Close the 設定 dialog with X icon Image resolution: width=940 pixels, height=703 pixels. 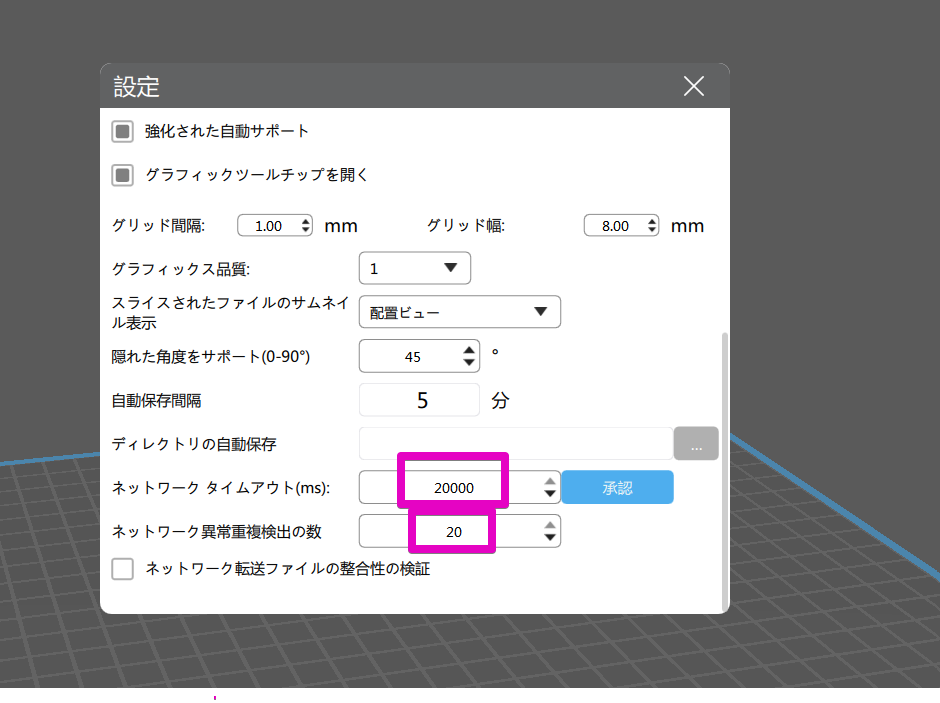(x=694, y=86)
